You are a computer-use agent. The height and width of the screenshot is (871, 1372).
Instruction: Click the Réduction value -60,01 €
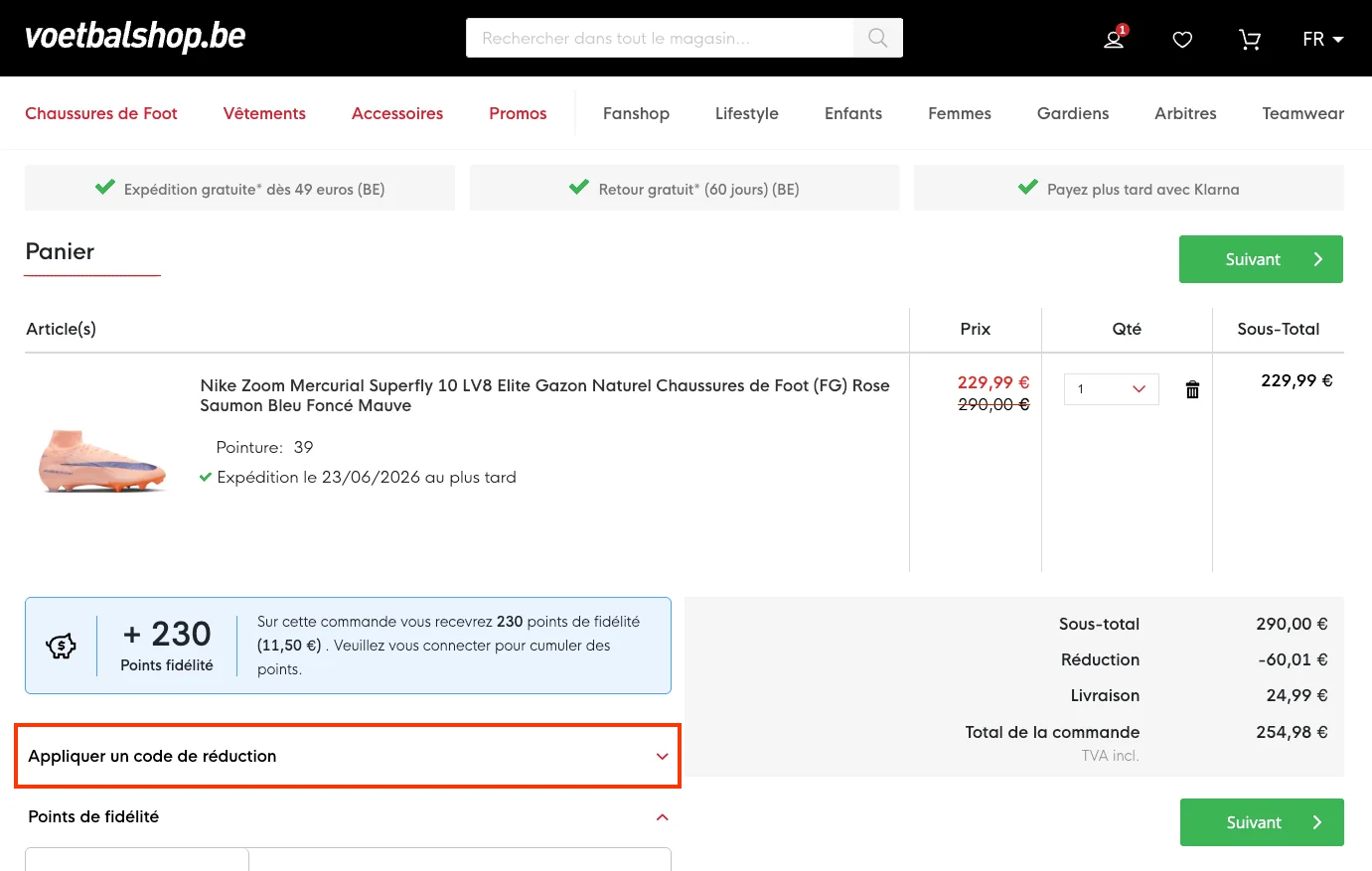(x=1293, y=659)
